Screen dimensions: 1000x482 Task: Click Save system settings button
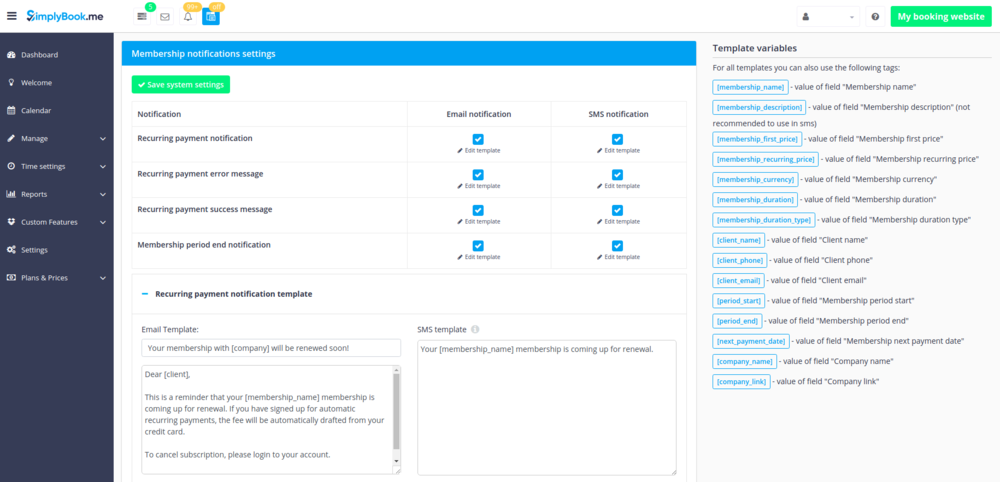click(x=181, y=85)
